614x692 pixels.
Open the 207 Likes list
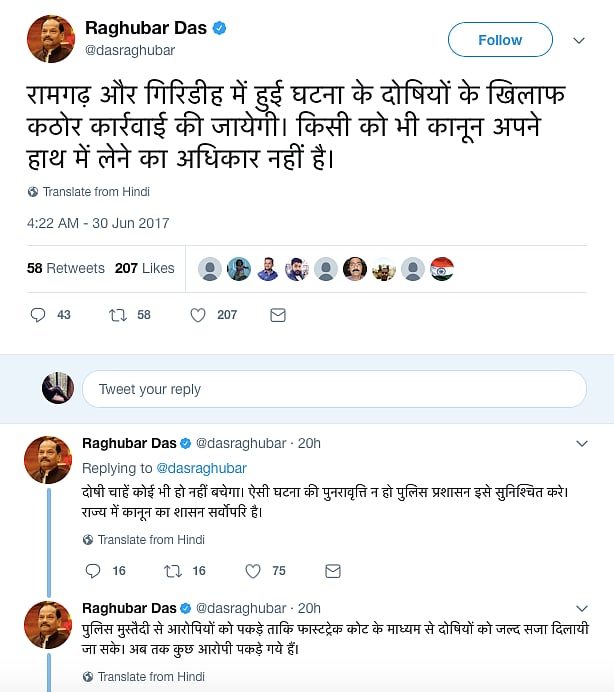(145, 268)
